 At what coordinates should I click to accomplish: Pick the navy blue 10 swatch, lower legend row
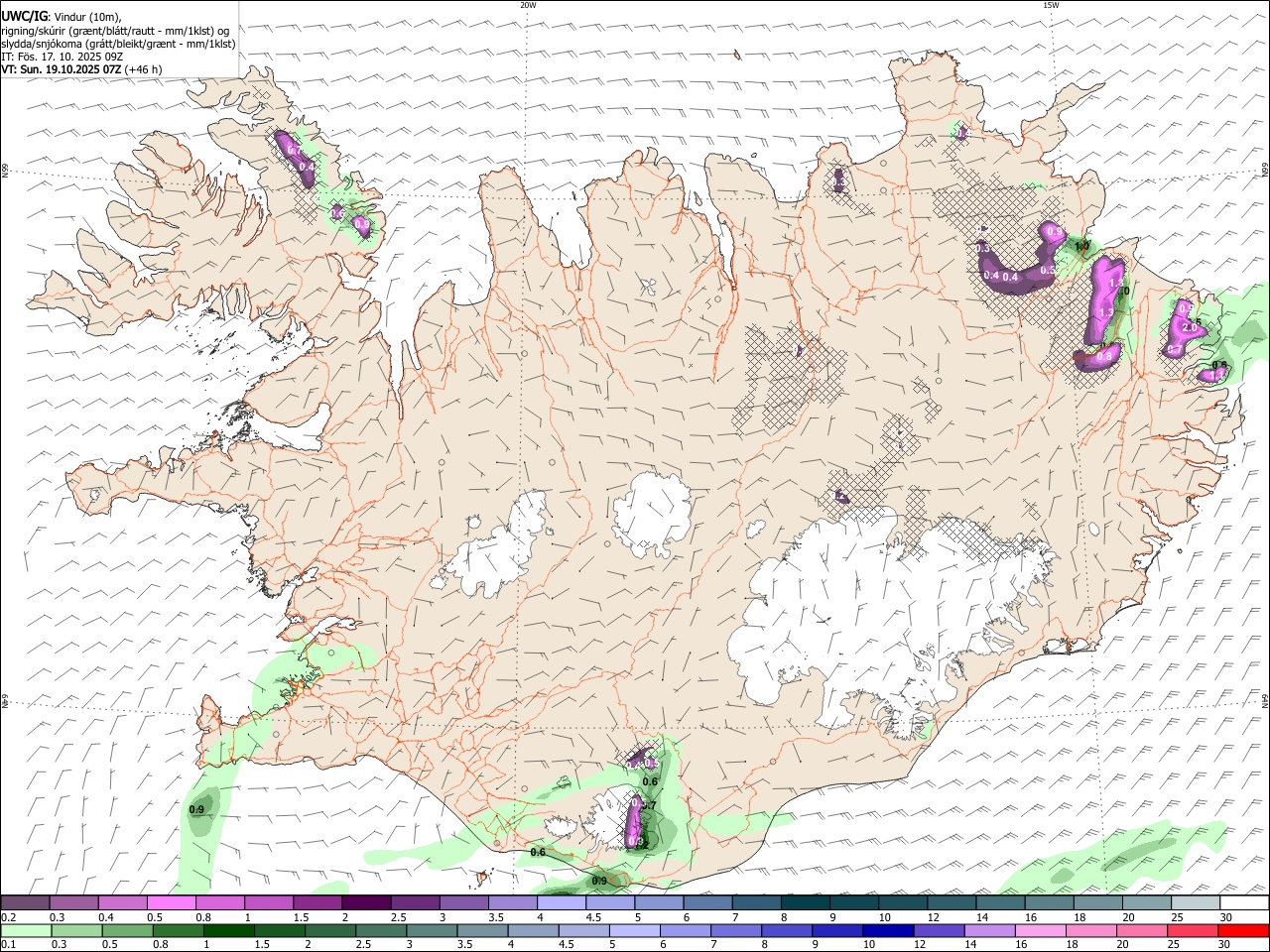tap(887, 930)
